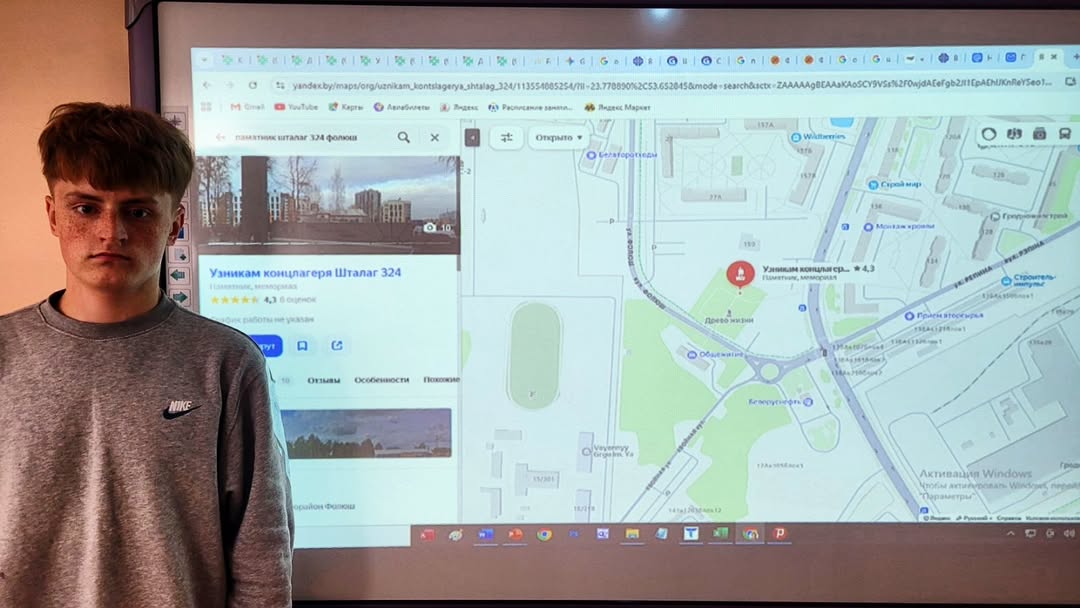Viewport: 1080px width, 608px height.
Task: Open Excel from the Windows taskbar
Action: [x=720, y=534]
